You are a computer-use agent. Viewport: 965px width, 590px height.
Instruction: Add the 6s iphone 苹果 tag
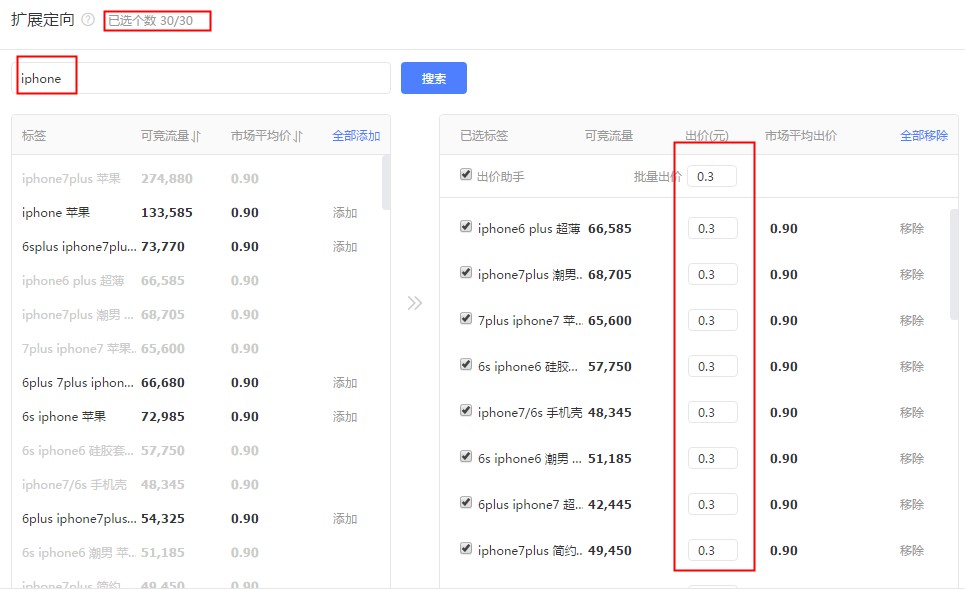click(x=345, y=417)
